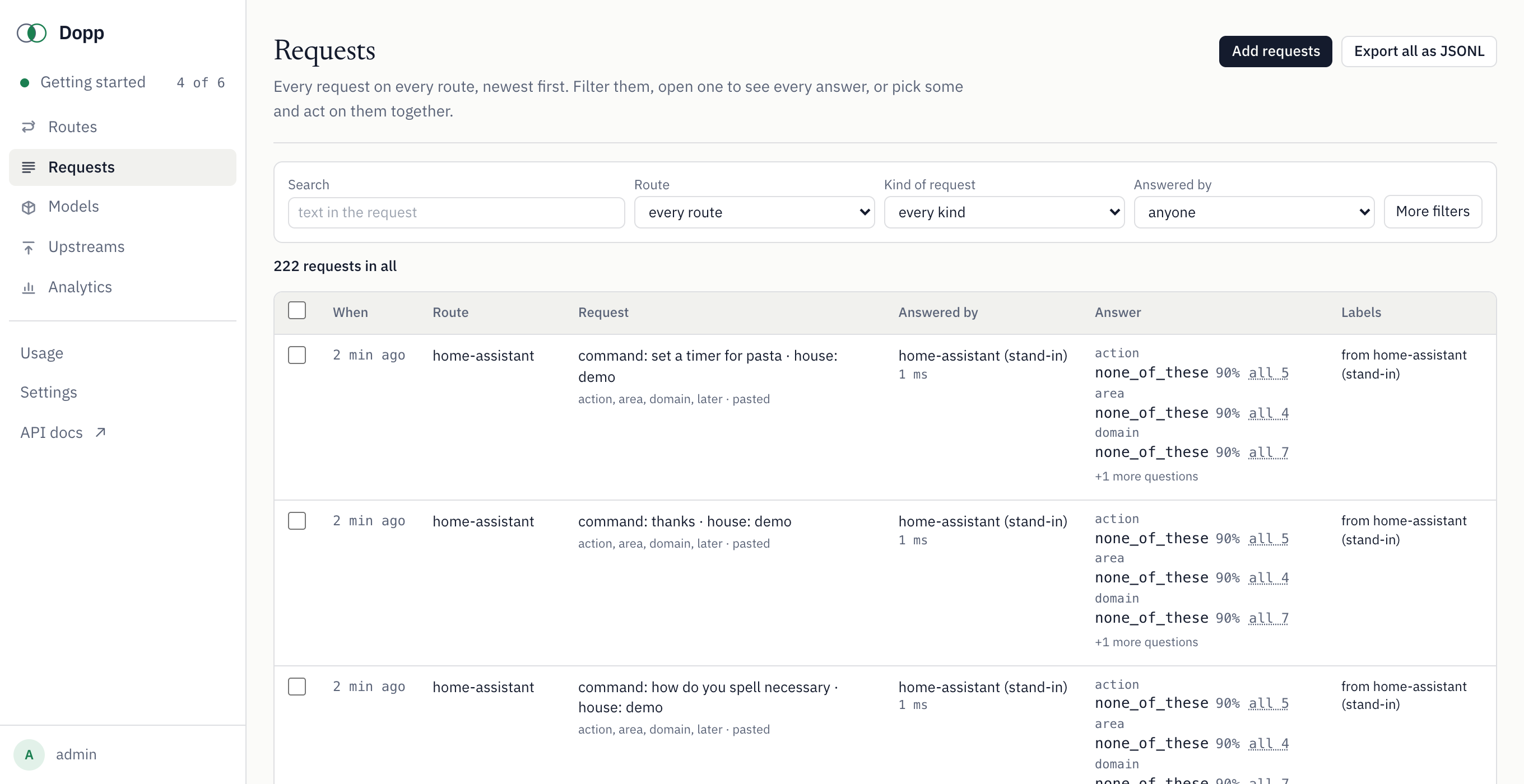Click the Dopp logo icon

[x=31, y=33]
